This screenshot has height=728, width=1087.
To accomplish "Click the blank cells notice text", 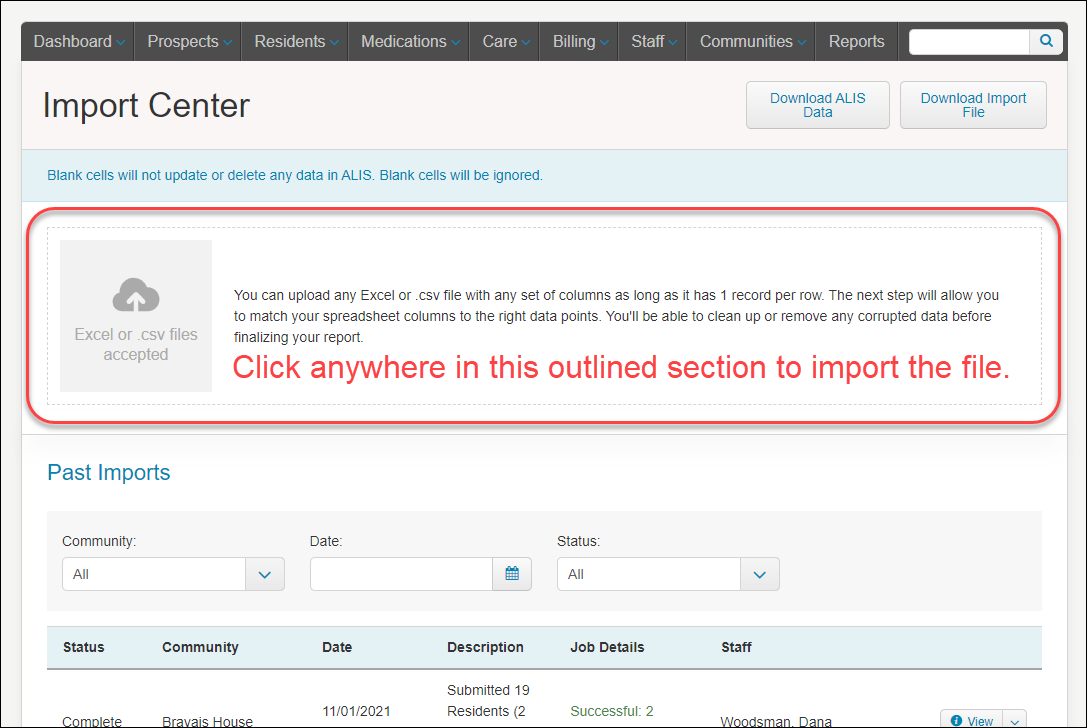I will [x=295, y=175].
